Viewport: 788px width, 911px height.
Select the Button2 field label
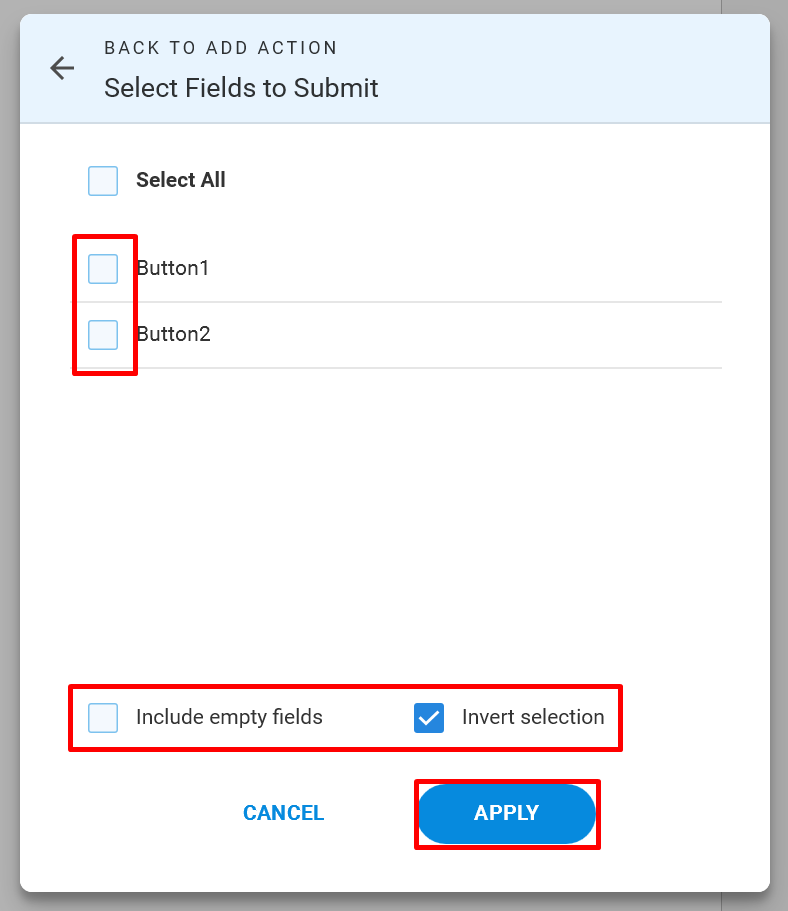point(173,334)
